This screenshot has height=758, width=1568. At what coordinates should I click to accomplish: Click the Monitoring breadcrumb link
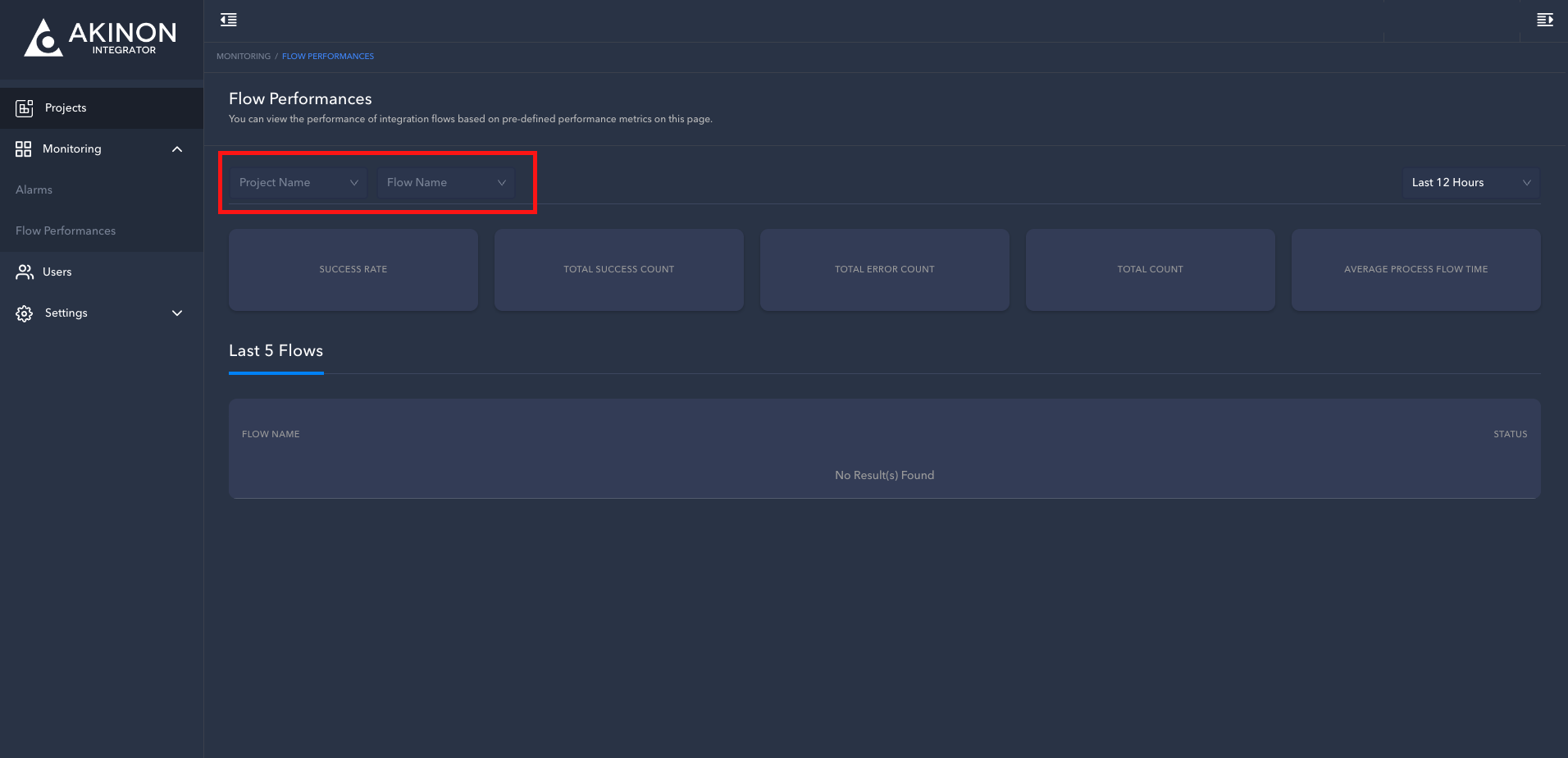coord(244,57)
